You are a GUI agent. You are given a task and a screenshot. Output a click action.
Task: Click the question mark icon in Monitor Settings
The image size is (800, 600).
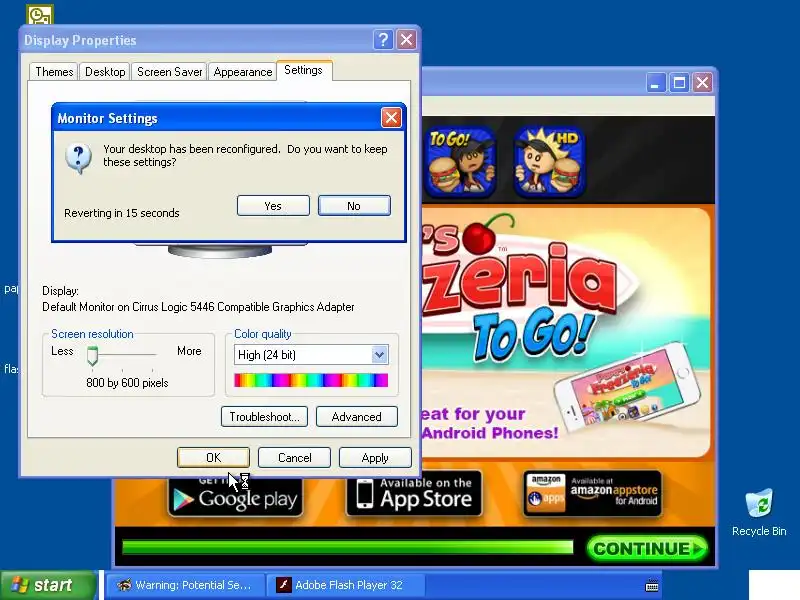click(x=79, y=158)
